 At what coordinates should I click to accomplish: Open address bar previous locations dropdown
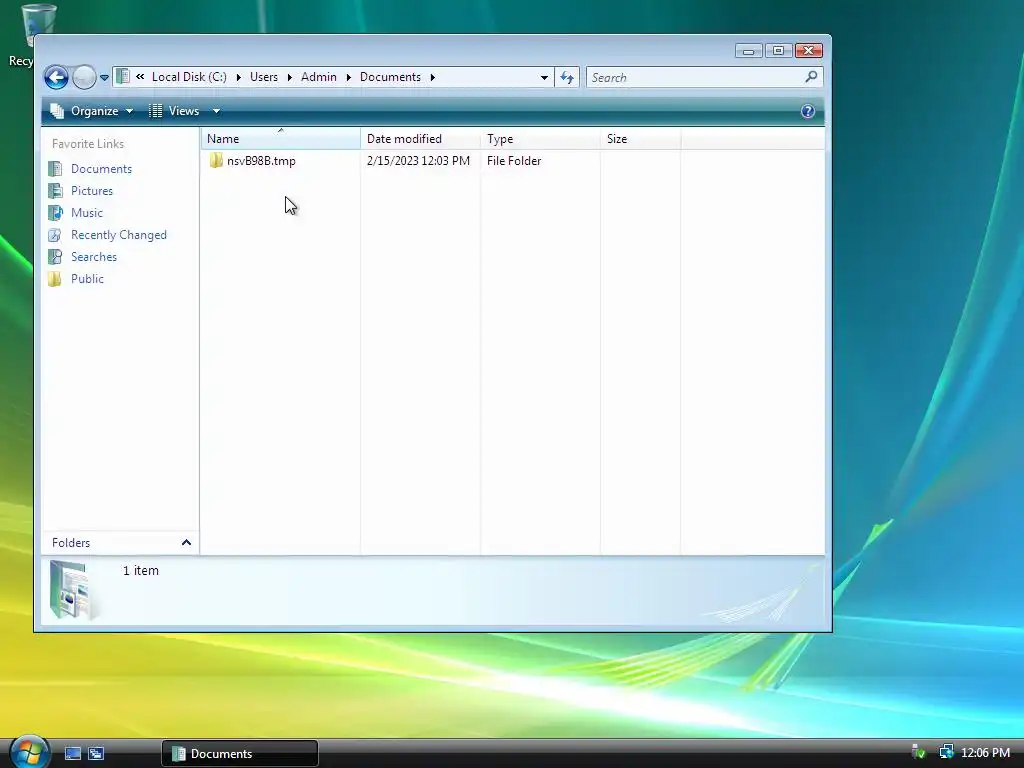[x=544, y=77]
